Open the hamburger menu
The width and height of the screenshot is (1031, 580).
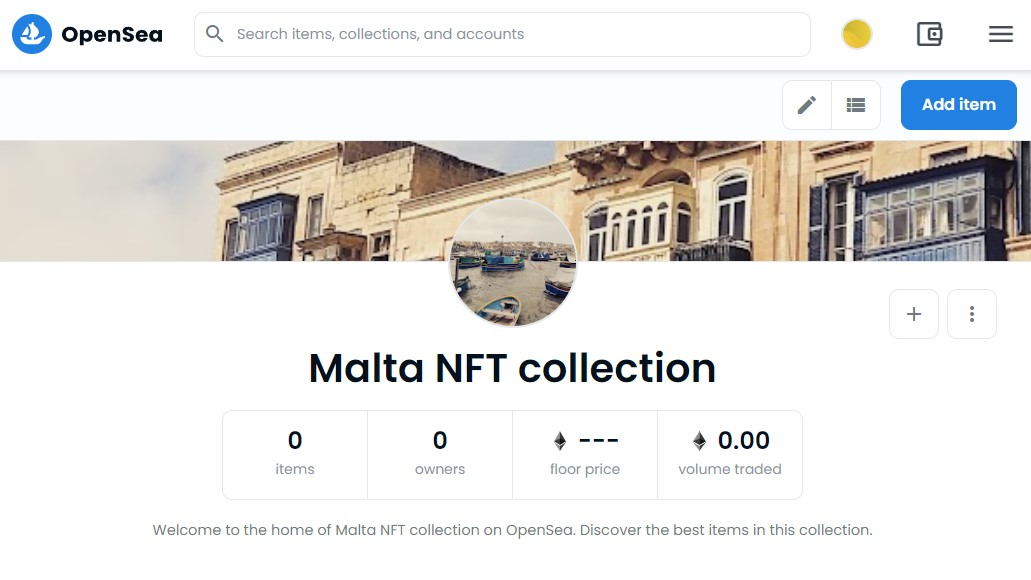[1000, 35]
